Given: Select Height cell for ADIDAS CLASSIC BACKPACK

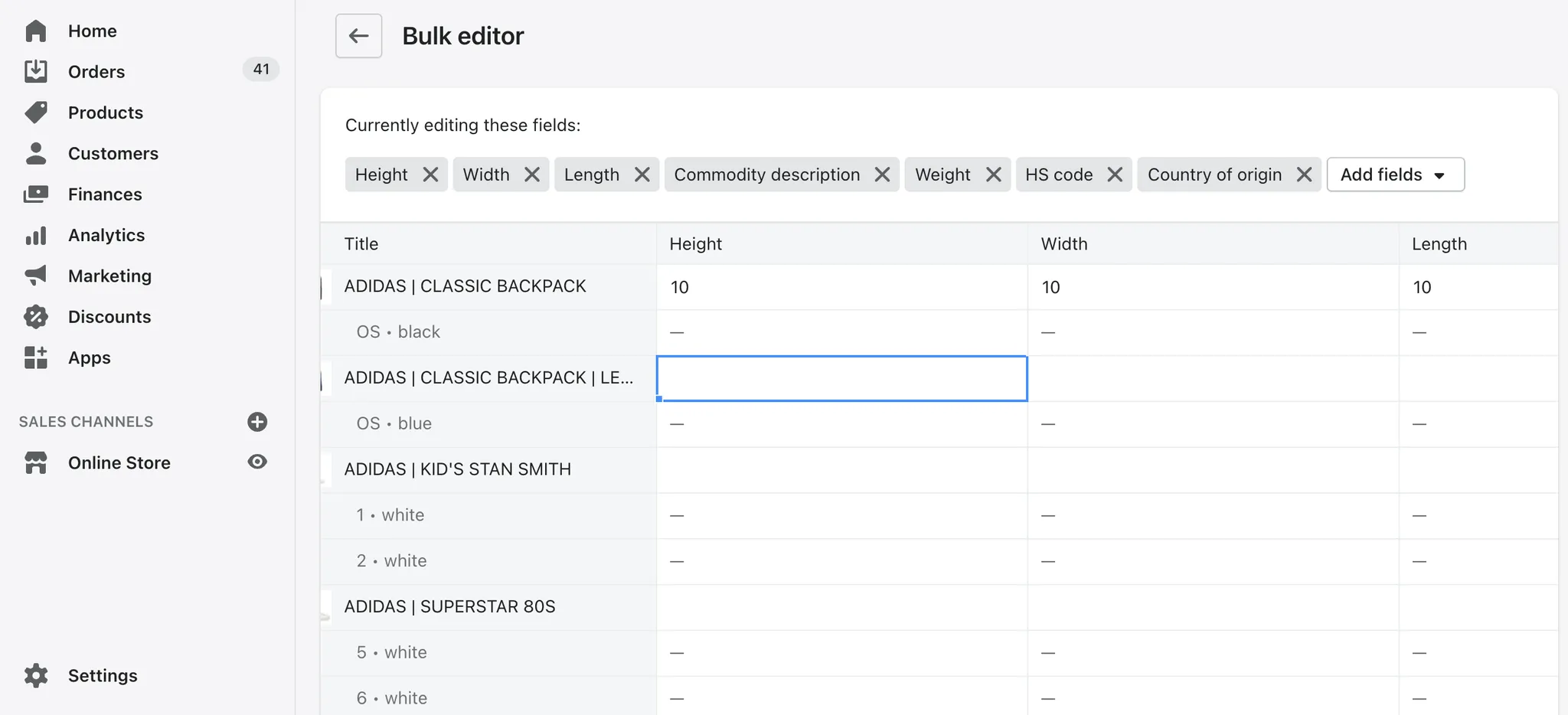Looking at the screenshot, I should 841,287.
